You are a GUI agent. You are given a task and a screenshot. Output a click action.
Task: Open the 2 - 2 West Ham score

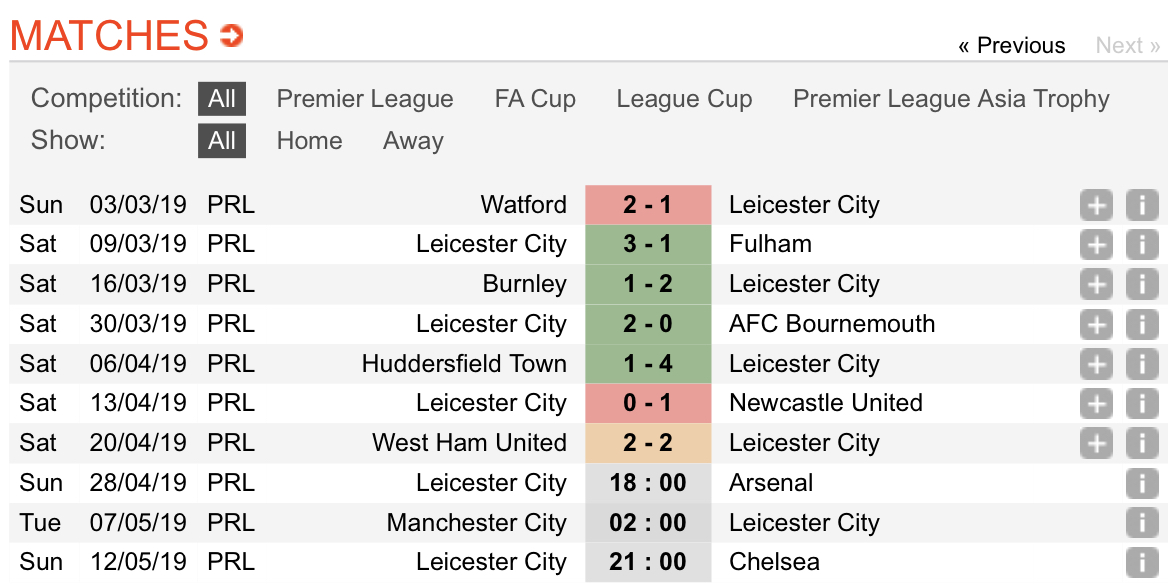648,443
